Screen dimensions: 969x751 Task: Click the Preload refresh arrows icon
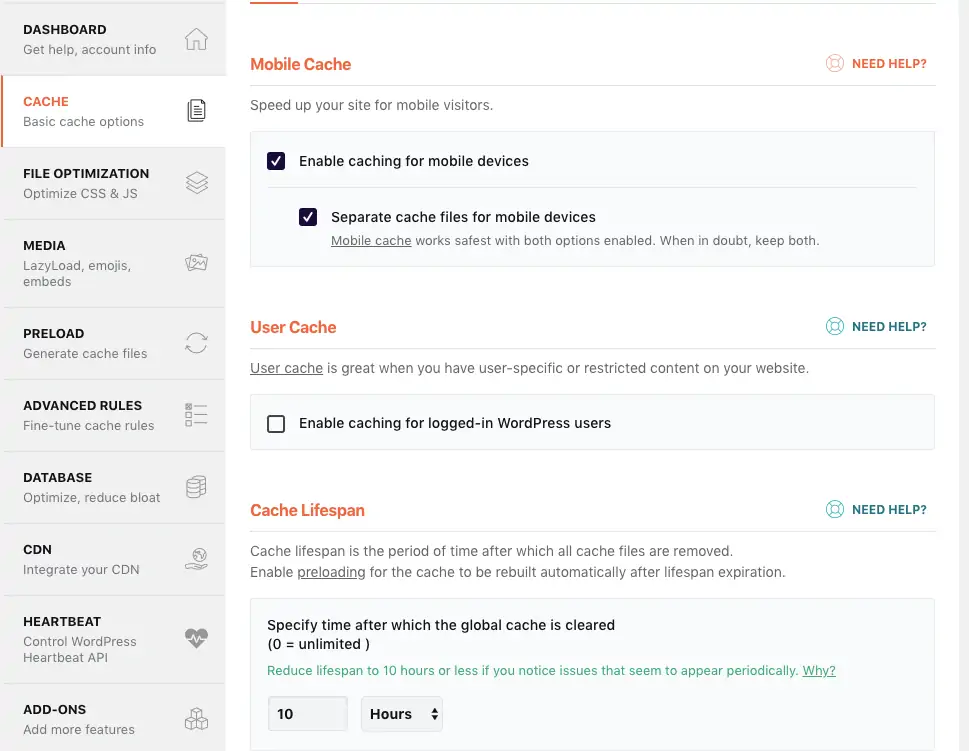pos(197,343)
